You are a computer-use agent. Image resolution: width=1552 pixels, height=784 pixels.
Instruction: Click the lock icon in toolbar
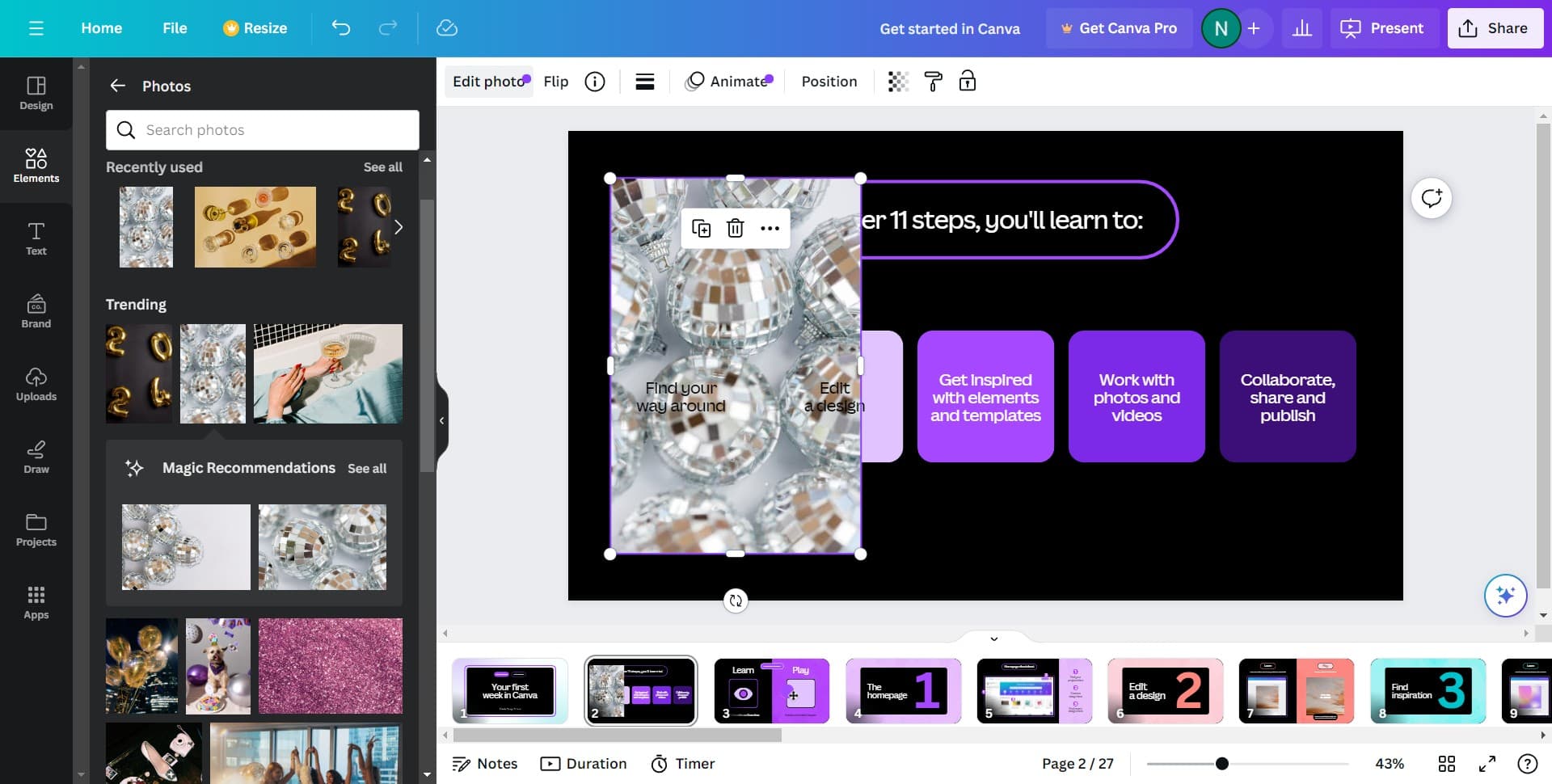pos(968,82)
